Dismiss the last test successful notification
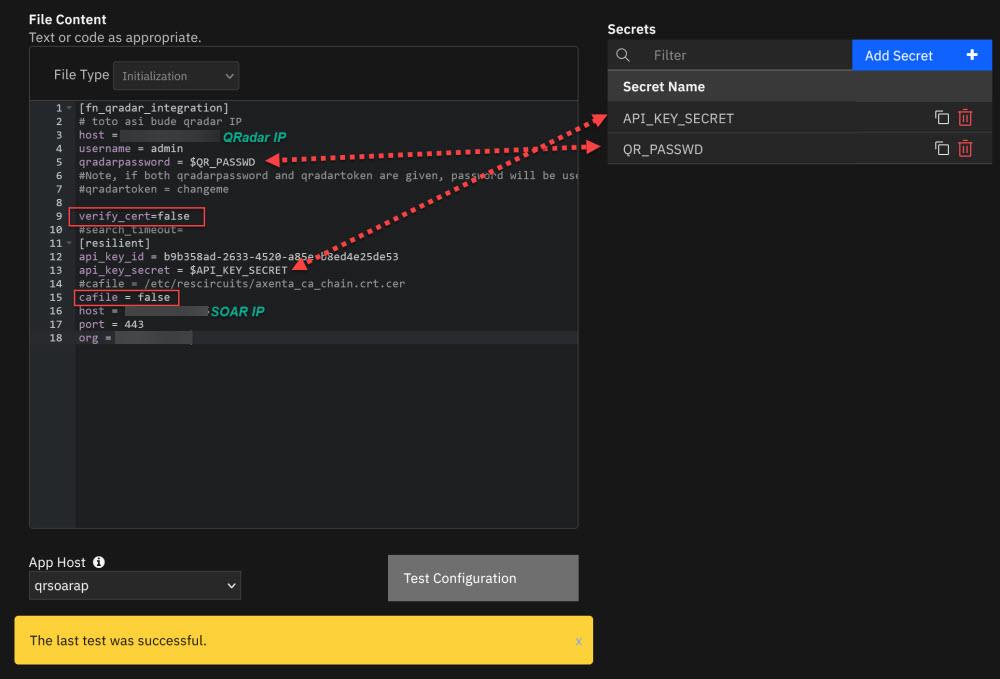 point(578,642)
